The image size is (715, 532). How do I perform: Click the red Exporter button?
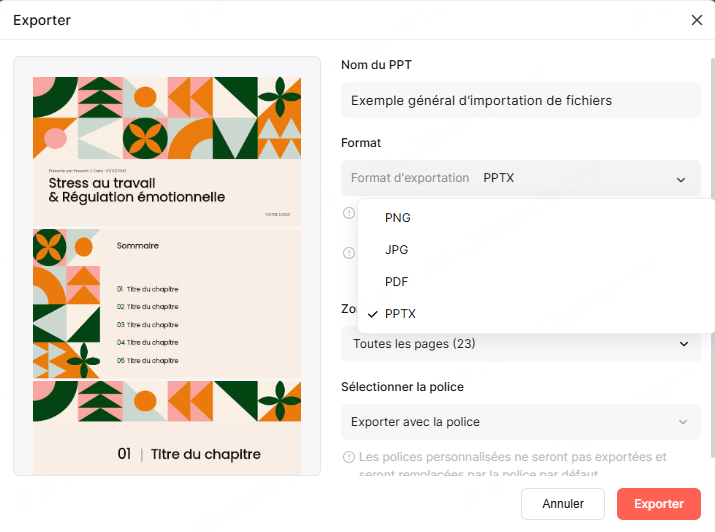click(x=659, y=504)
